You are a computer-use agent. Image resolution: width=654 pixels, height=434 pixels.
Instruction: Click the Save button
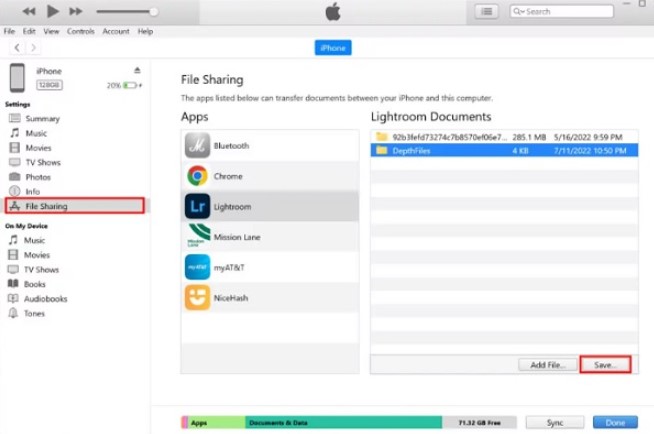(605, 365)
